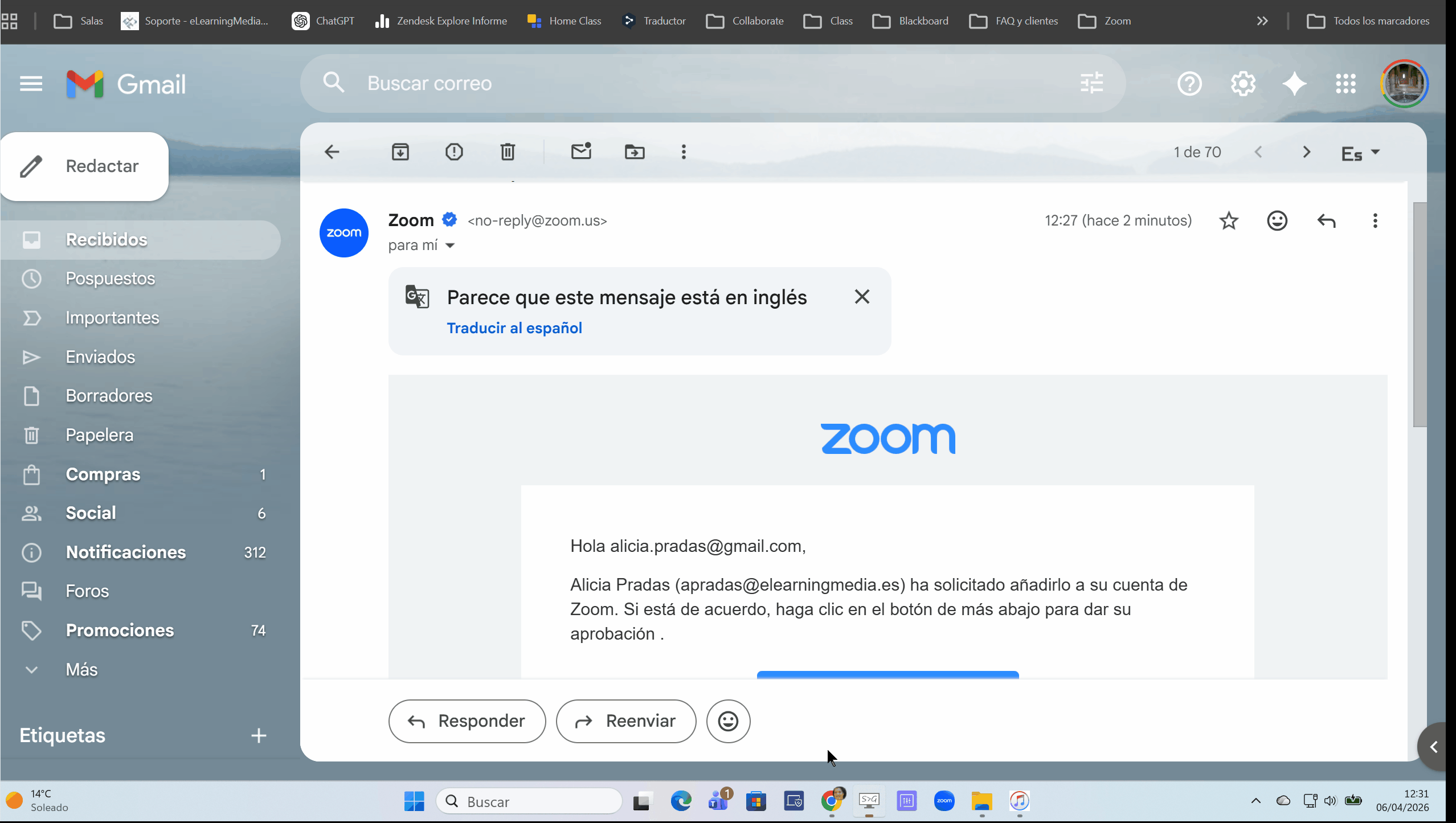Show more bookmarks chevron
Image resolution: width=1456 pixels, height=823 pixels.
(x=1262, y=21)
